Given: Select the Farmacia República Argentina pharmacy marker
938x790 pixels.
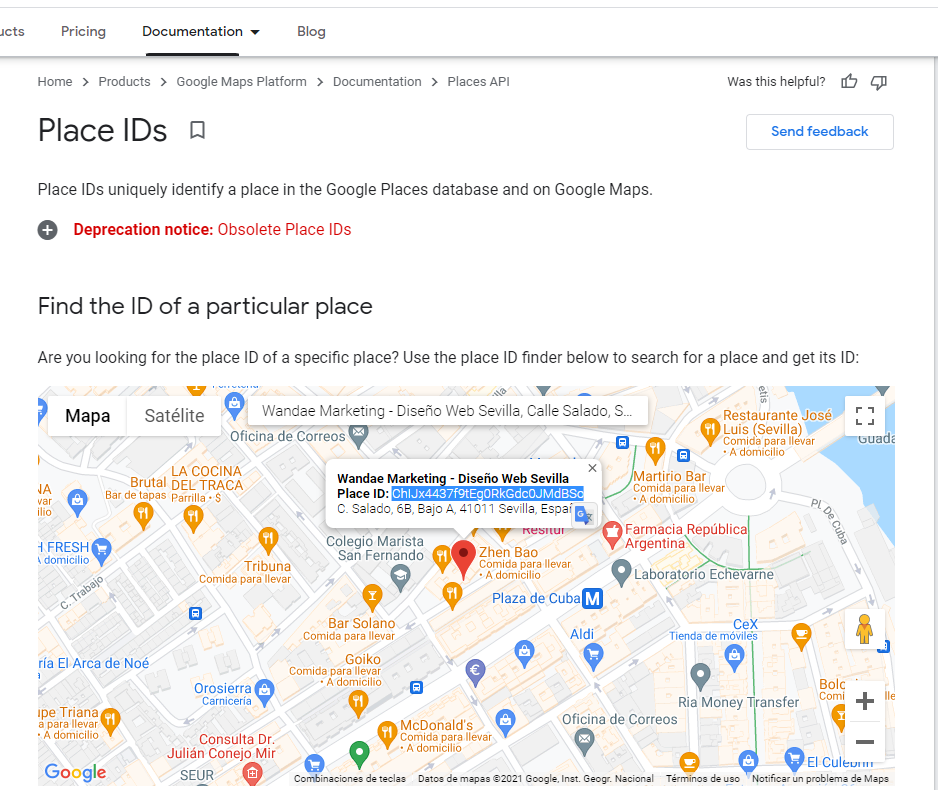Looking at the screenshot, I should [612, 534].
